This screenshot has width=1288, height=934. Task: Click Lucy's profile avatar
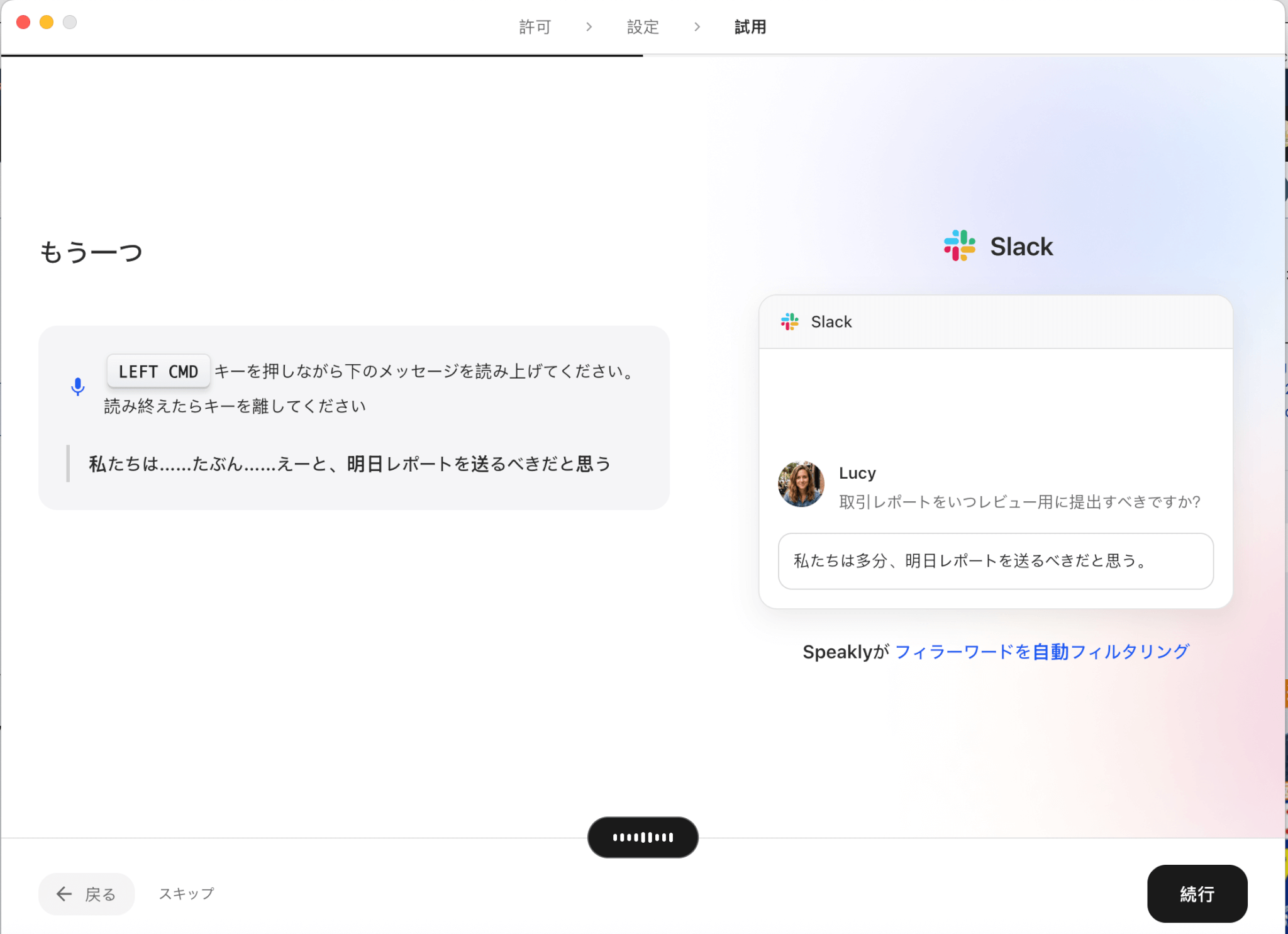coord(801,484)
